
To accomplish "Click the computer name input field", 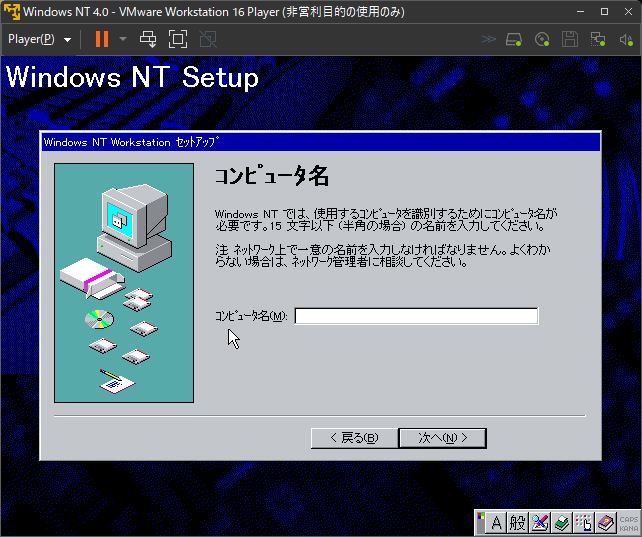I will point(416,316).
